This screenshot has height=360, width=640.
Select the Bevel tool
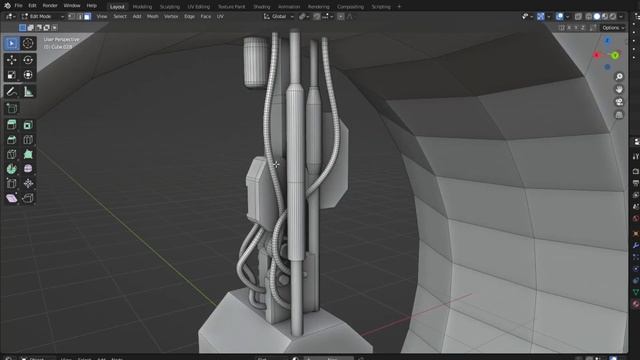11,140
